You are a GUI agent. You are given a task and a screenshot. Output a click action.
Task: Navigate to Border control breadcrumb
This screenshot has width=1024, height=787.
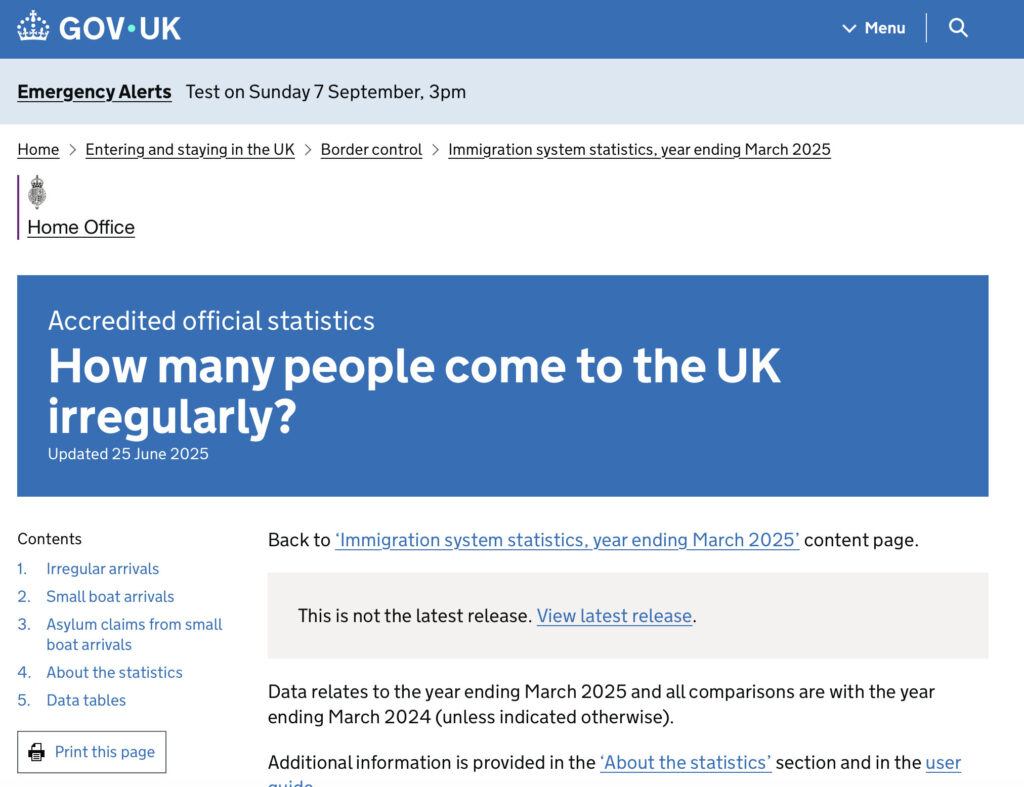[x=371, y=150]
